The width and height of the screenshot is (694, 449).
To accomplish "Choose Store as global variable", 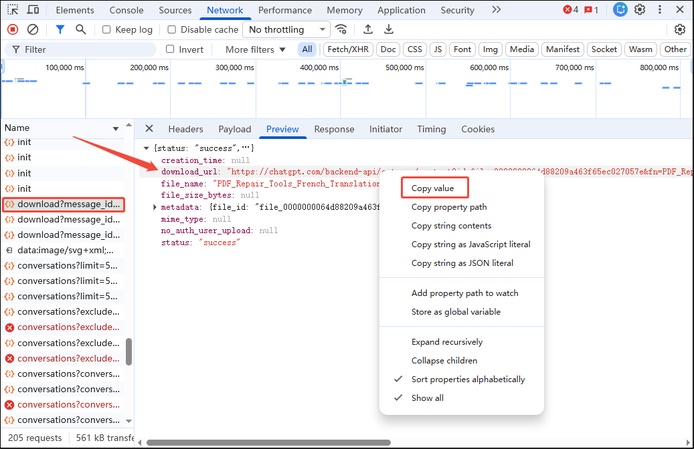I will tap(456, 312).
